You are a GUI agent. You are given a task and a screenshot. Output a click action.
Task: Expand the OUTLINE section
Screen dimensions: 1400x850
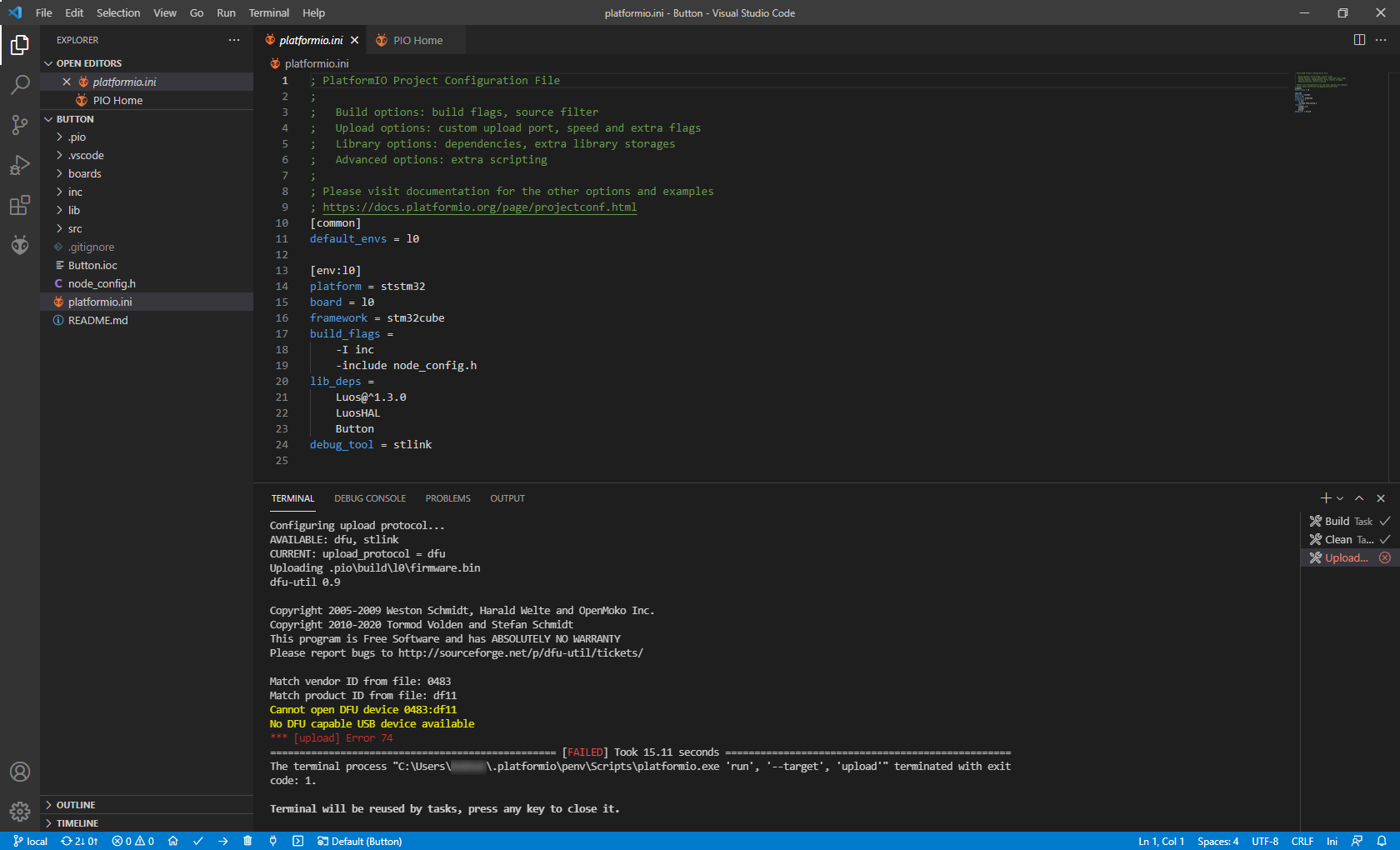click(x=76, y=805)
